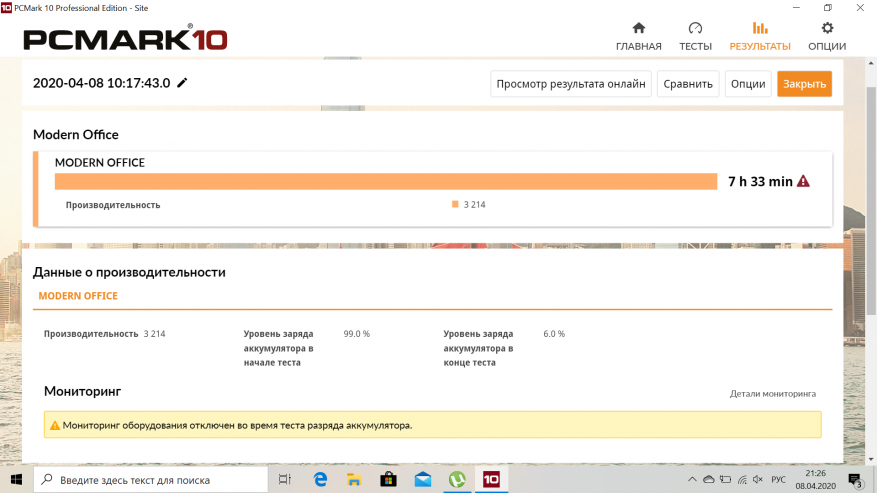Viewport: 877px width, 493px height.
Task: Launch Microsoft Edge from the taskbar
Action: pos(320,480)
